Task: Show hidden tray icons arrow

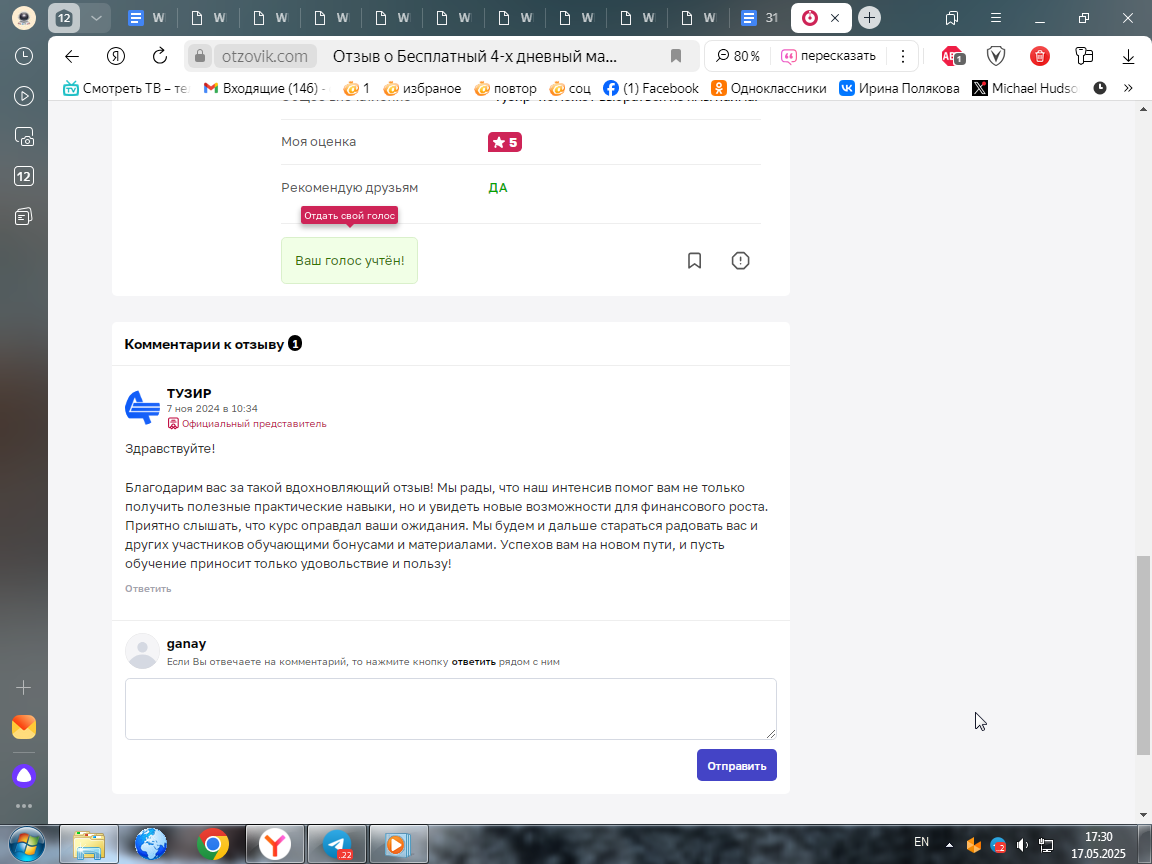Action: coord(949,845)
